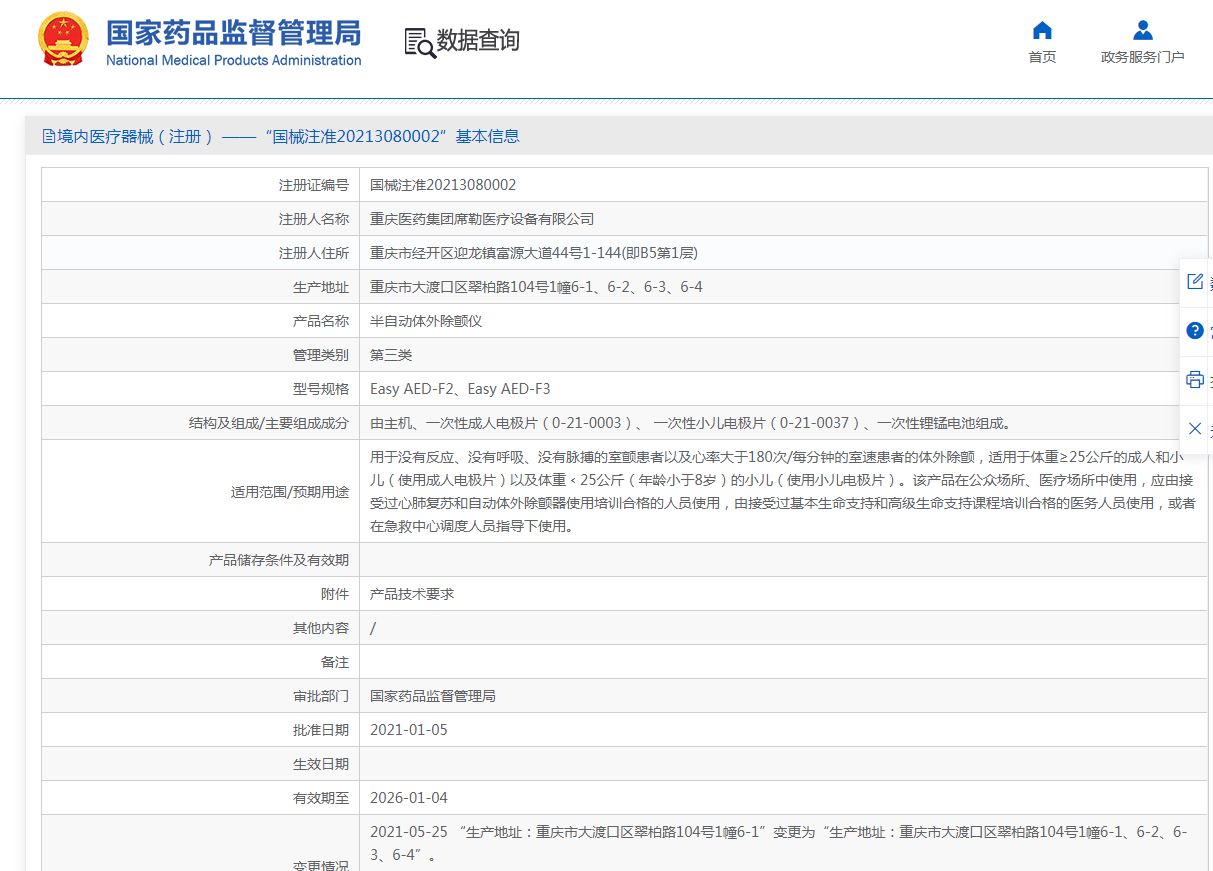Click 数据查询 heading text

pos(478,41)
